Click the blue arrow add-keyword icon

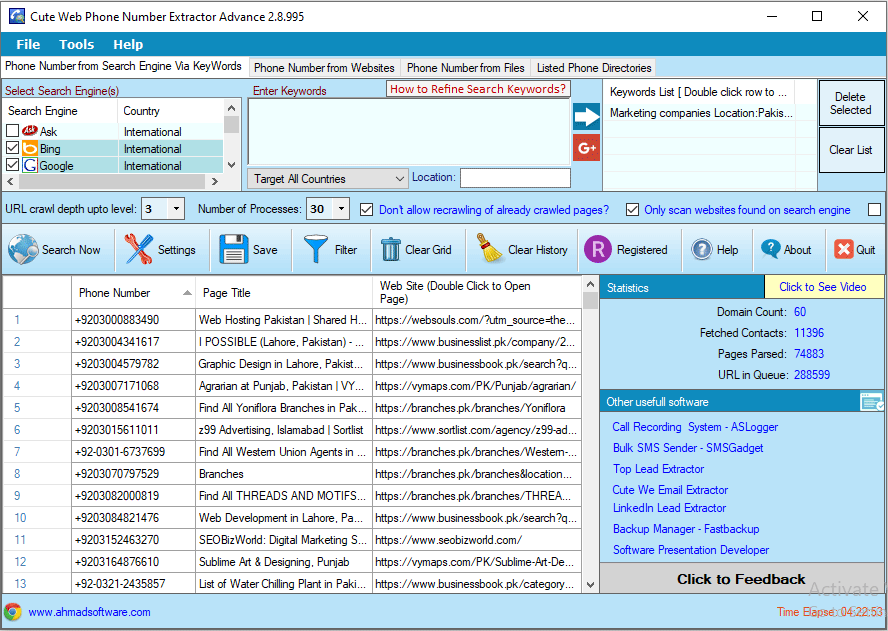(x=587, y=116)
